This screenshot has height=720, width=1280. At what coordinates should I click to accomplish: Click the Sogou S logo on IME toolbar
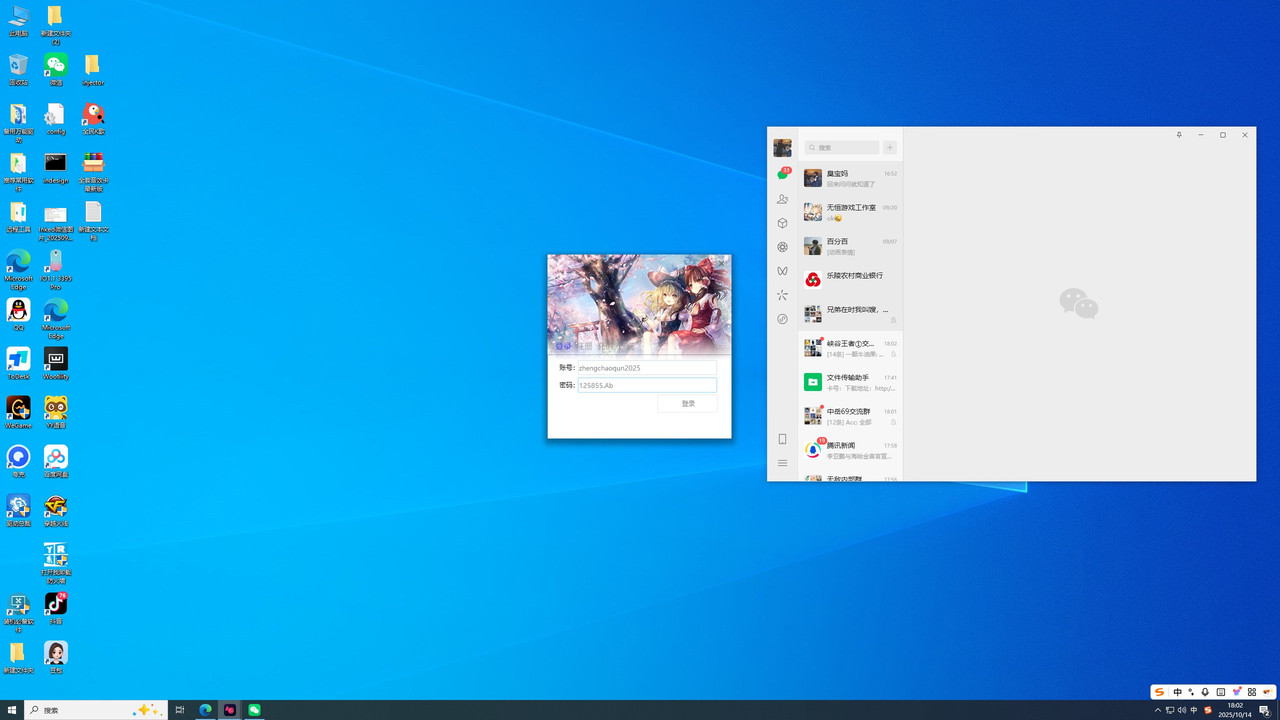click(x=1160, y=692)
